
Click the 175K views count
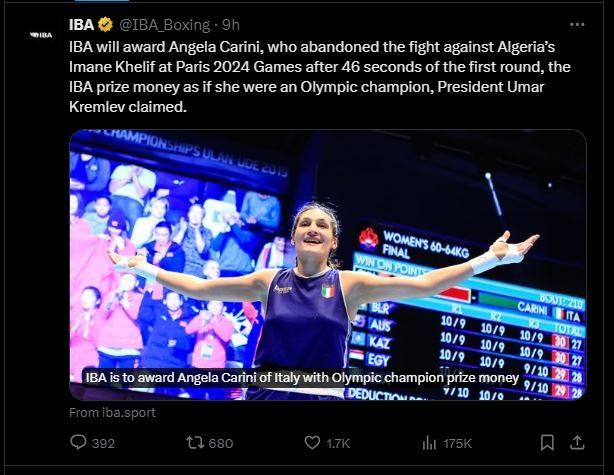tap(458, 442)
